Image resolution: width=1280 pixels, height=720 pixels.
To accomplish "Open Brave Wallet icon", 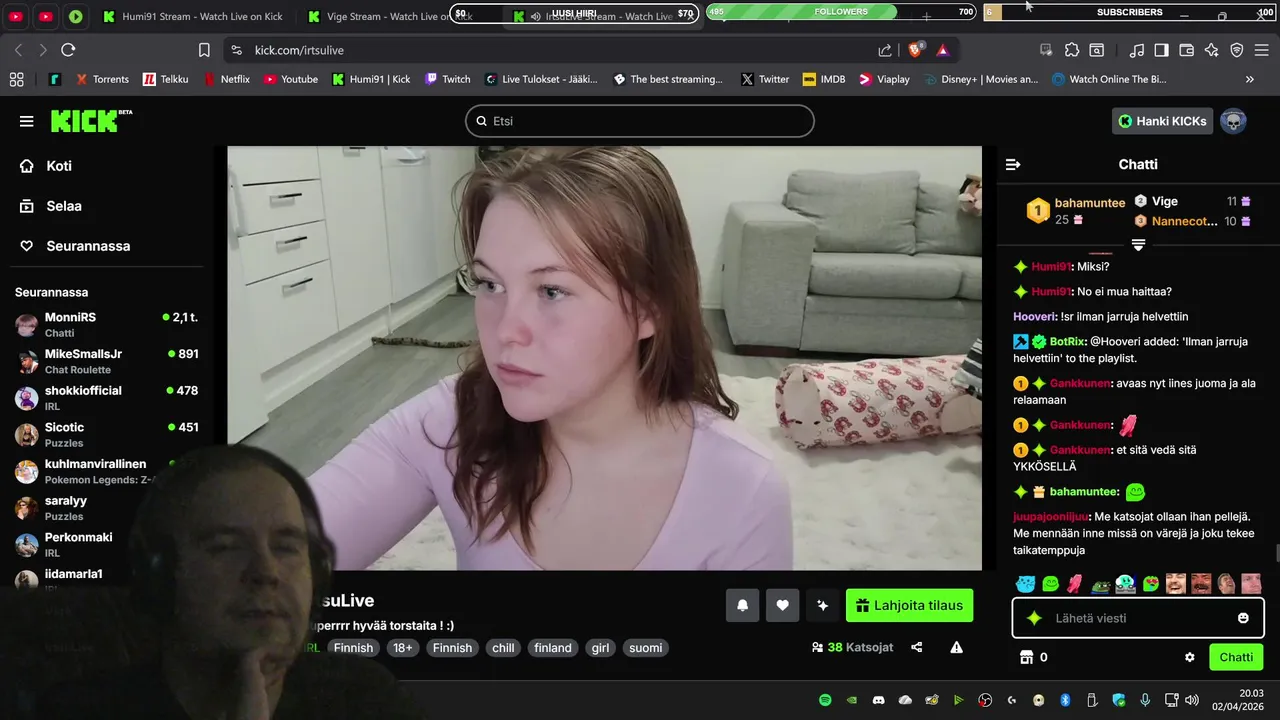I will coord(1187,50).
